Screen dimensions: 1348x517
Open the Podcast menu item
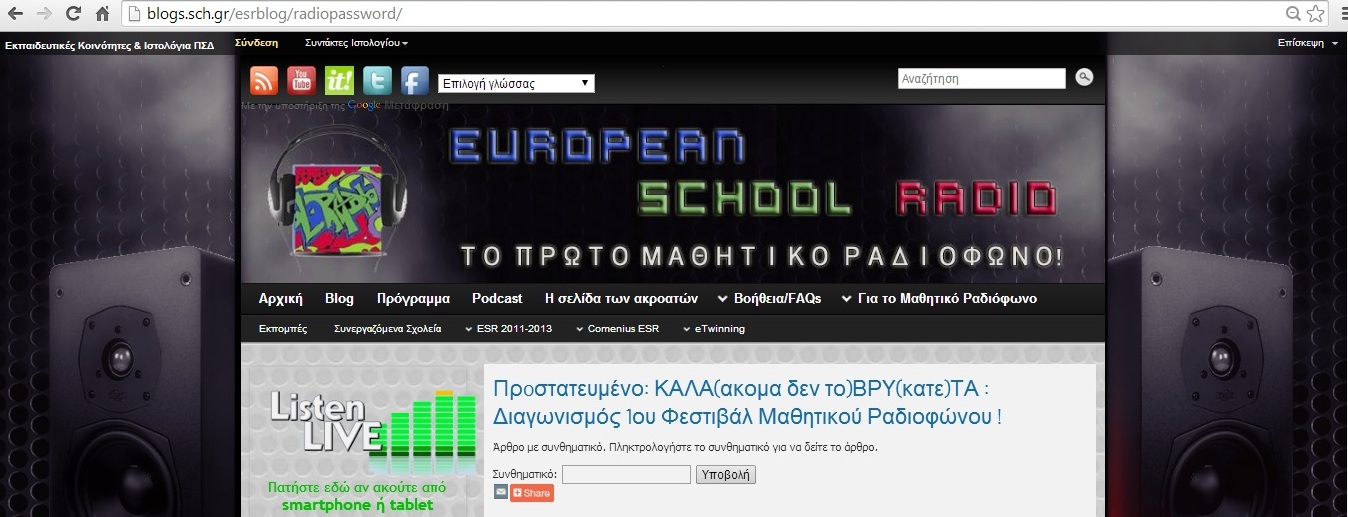(497, 298)
